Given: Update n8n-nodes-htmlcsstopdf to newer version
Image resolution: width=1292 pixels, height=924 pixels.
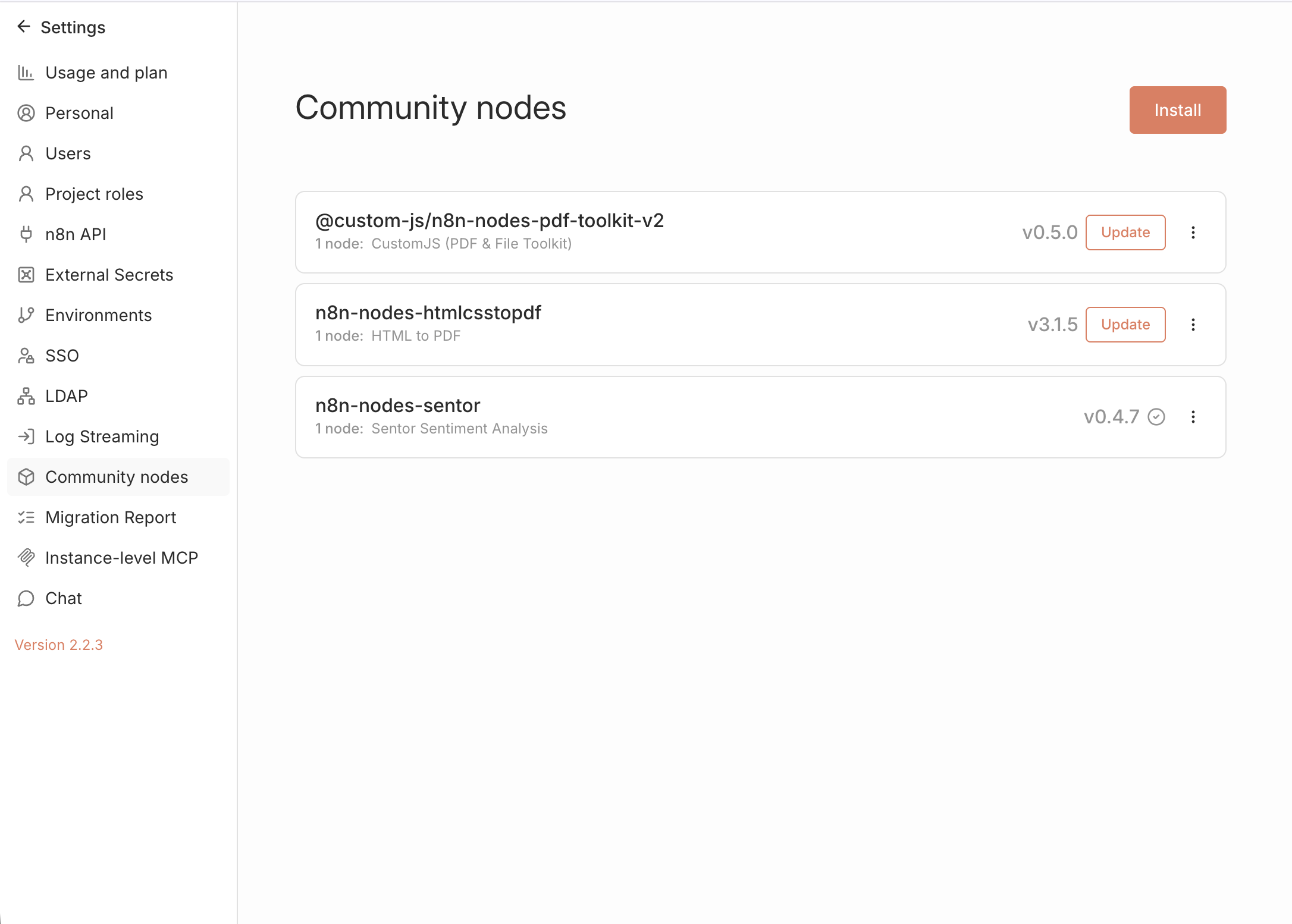Looking at the screenshot, I should click(x=1125, y=325).
